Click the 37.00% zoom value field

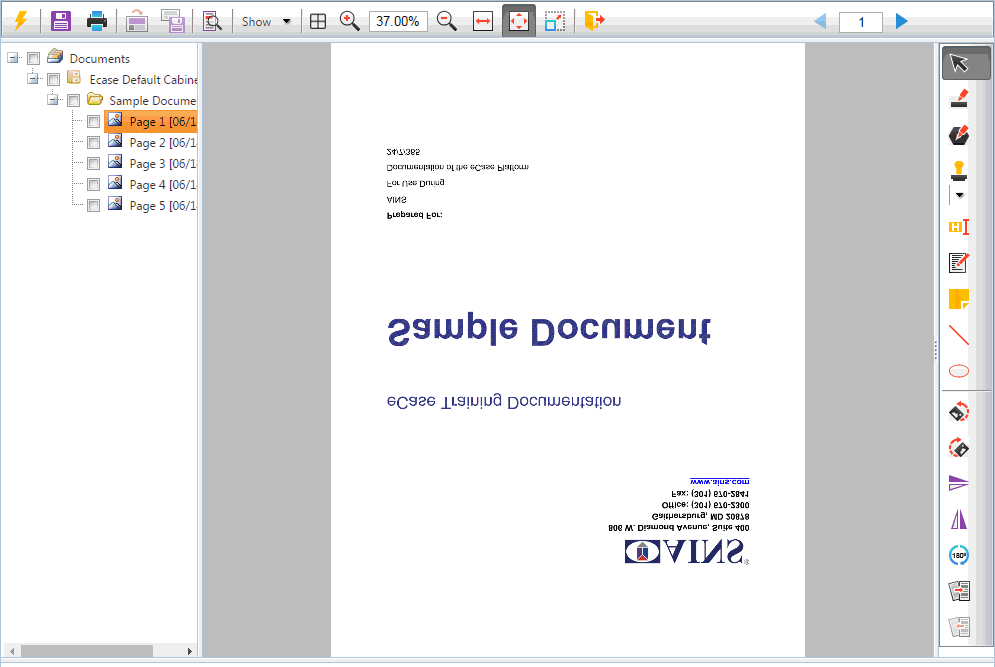tap(398, 22)
